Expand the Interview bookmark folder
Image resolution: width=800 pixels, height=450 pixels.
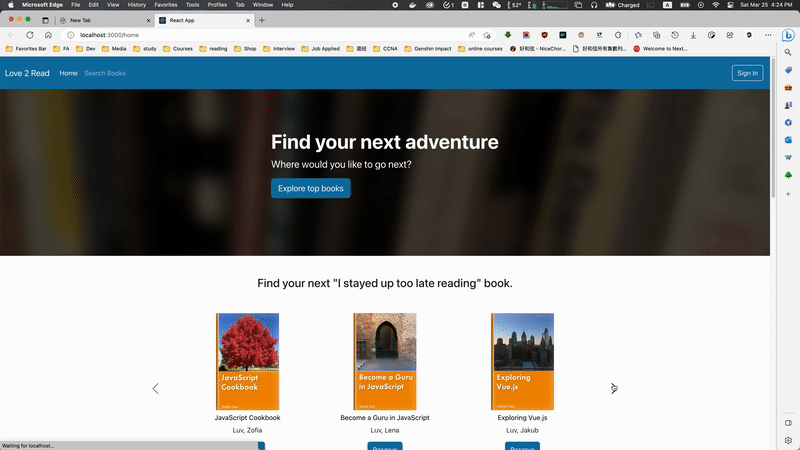click(x=279, y=49)
